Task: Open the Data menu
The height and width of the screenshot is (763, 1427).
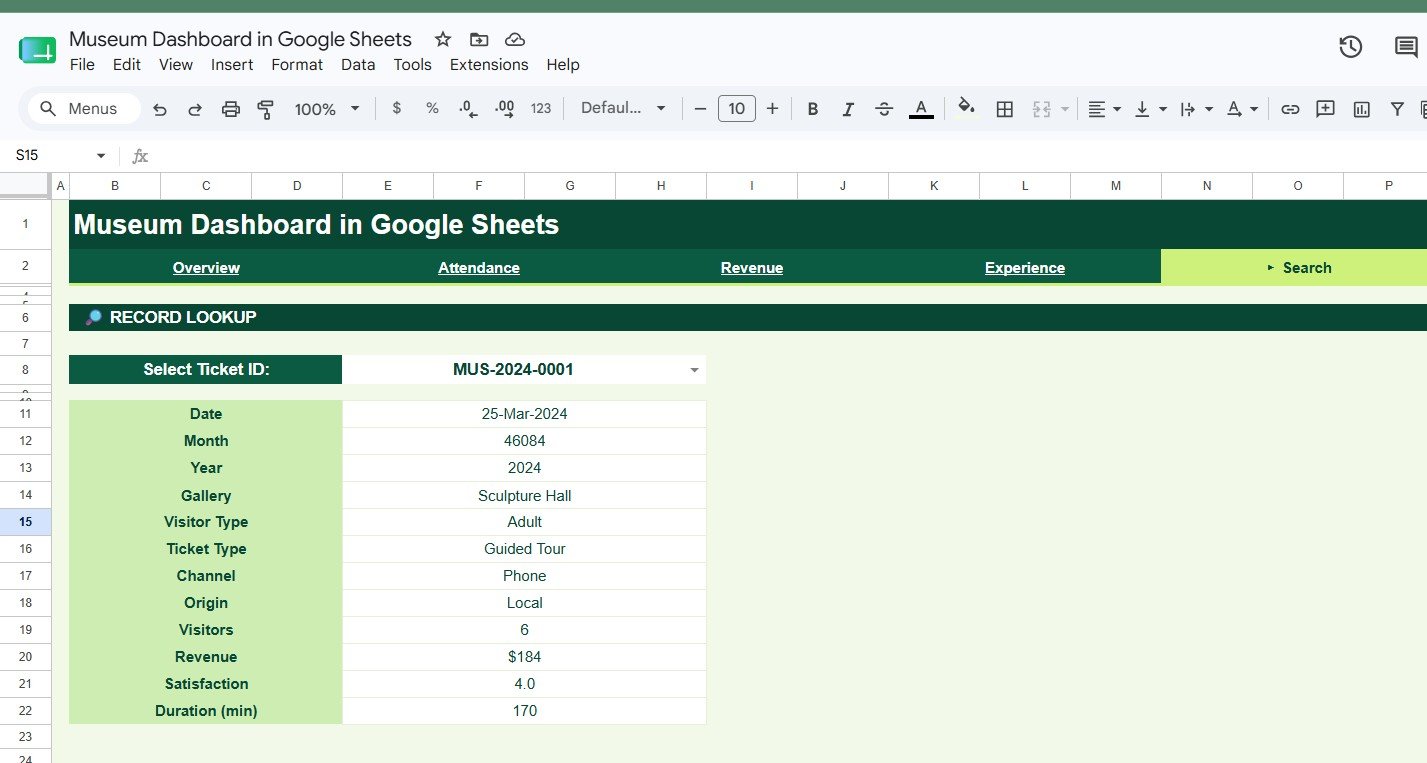Action: pos(358,64)
